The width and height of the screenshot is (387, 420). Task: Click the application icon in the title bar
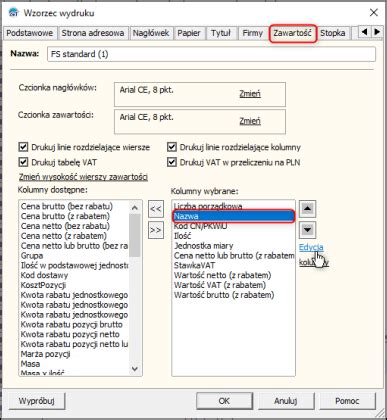pos(14,13)
